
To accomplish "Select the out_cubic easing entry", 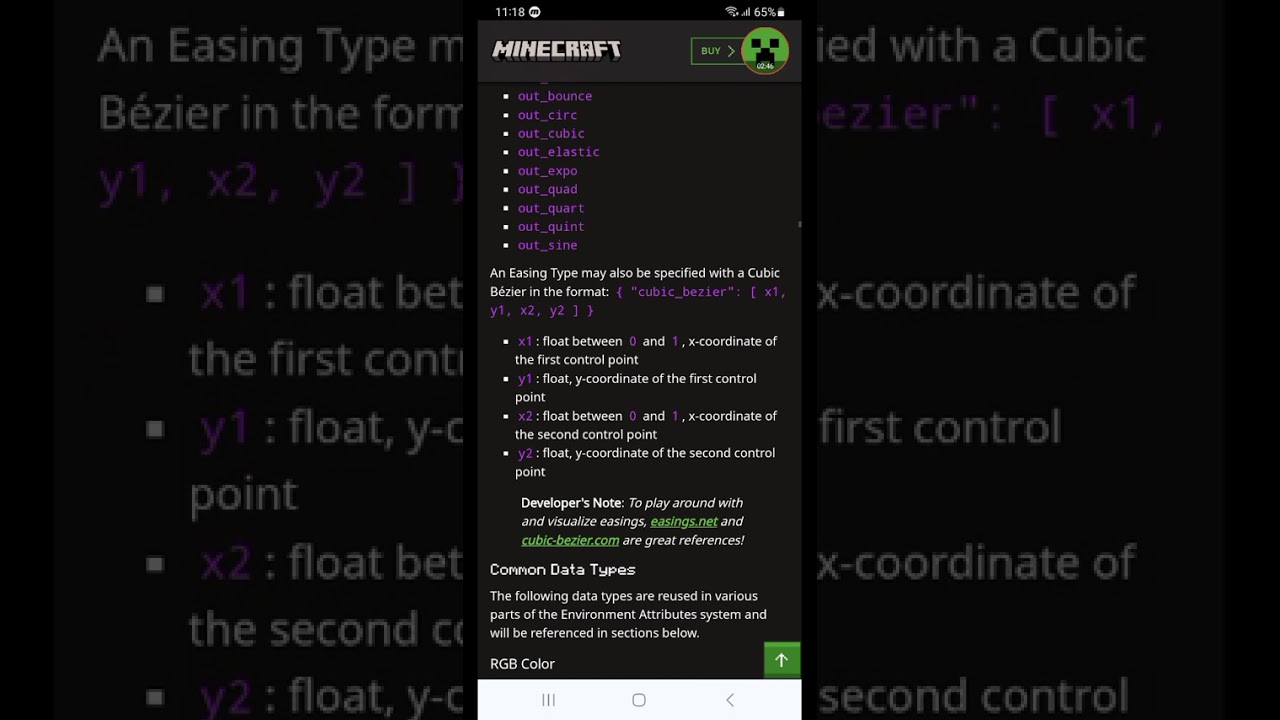I will (x=551, y=133).
